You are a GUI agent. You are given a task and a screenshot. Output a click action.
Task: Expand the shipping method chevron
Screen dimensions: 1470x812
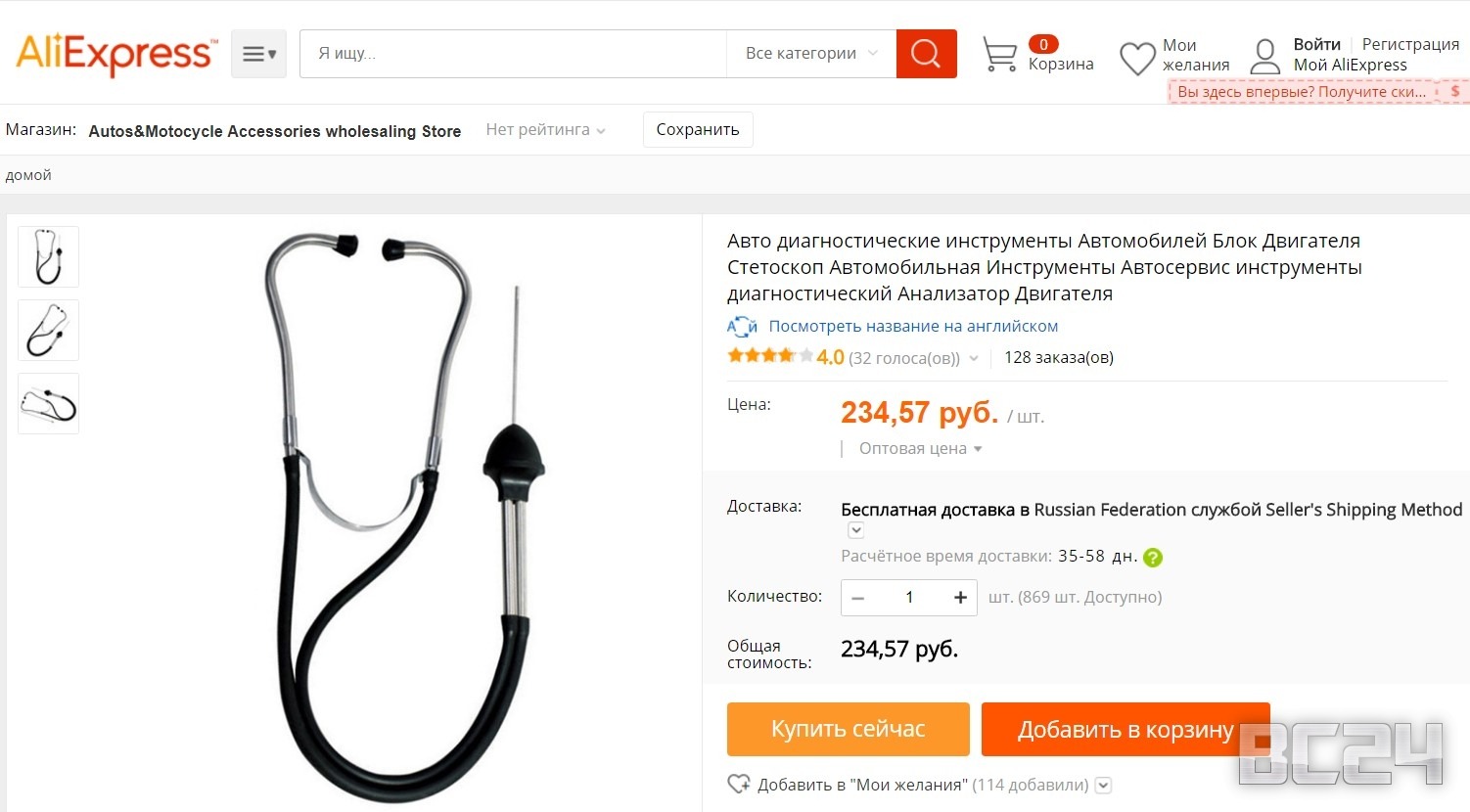click(855, 530)
